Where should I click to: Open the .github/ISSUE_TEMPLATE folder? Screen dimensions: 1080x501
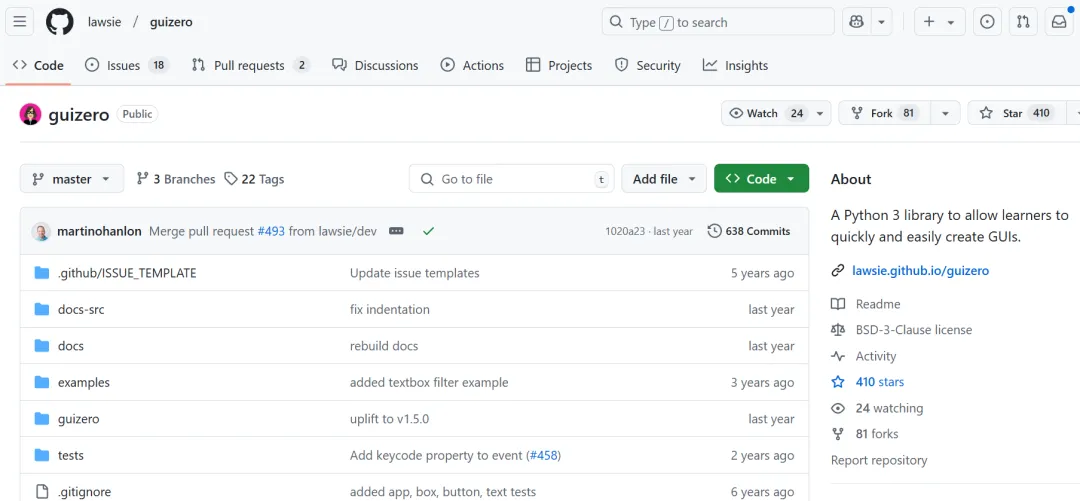coord(127,273)
